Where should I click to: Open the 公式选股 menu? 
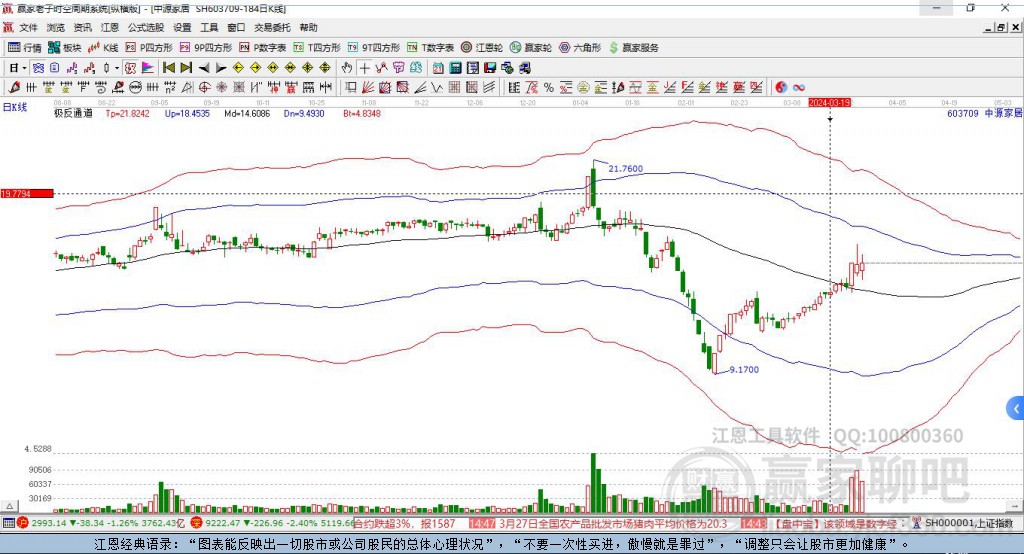pos(146,27)
